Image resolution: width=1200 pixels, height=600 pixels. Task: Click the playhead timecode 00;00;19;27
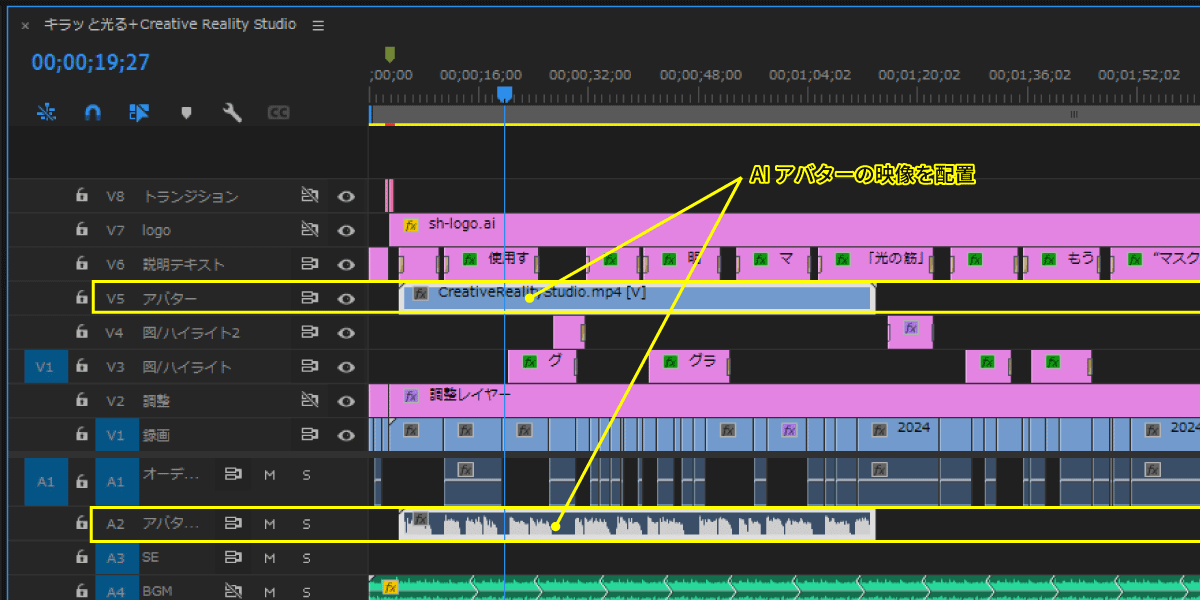click(x=90, y=63)
